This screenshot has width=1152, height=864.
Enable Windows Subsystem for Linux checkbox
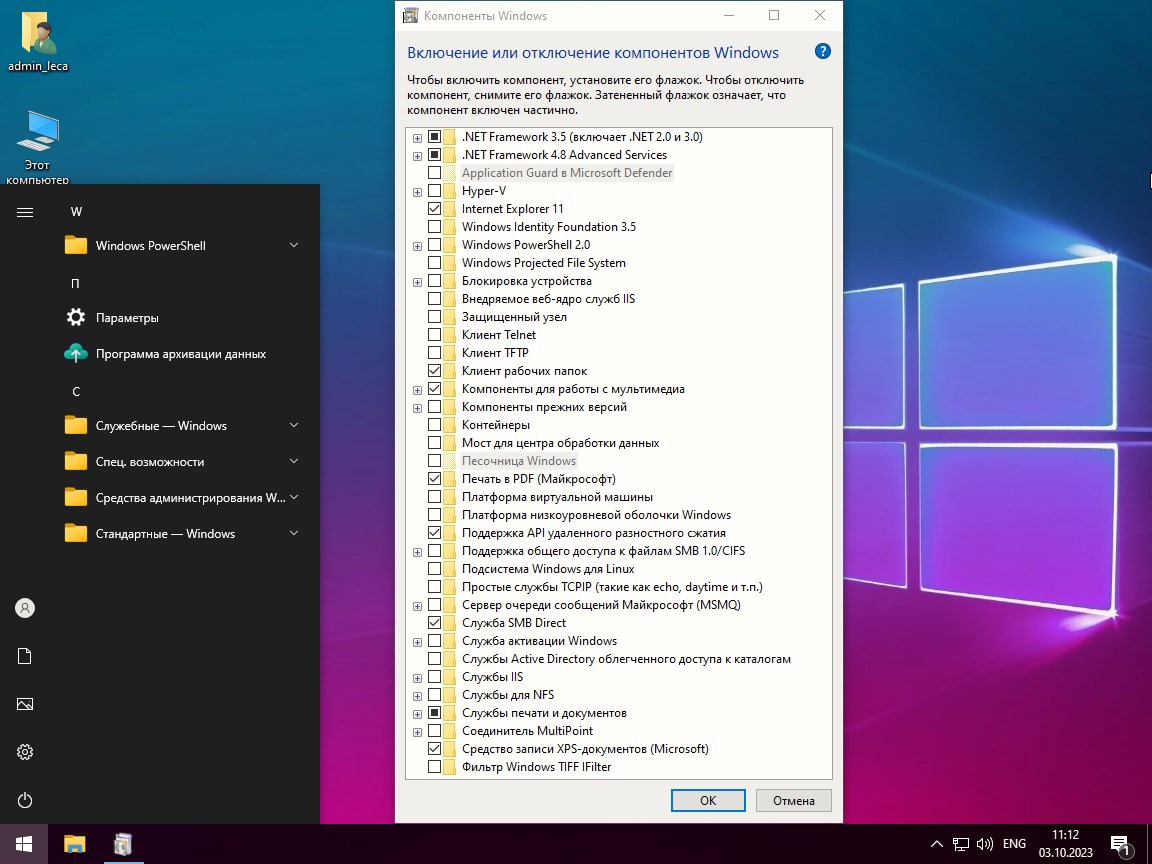[x=434, y=569]
